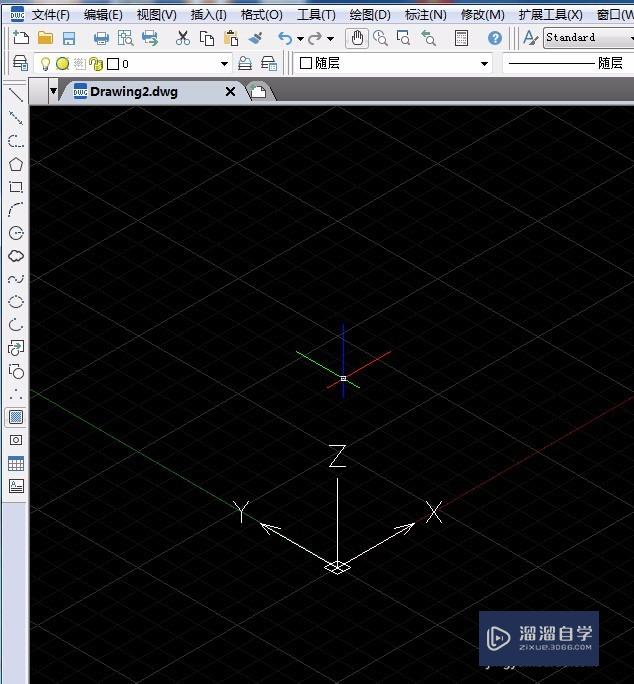Expand the redo history dropdown
The image size is (634, 684).
[330, 39]
